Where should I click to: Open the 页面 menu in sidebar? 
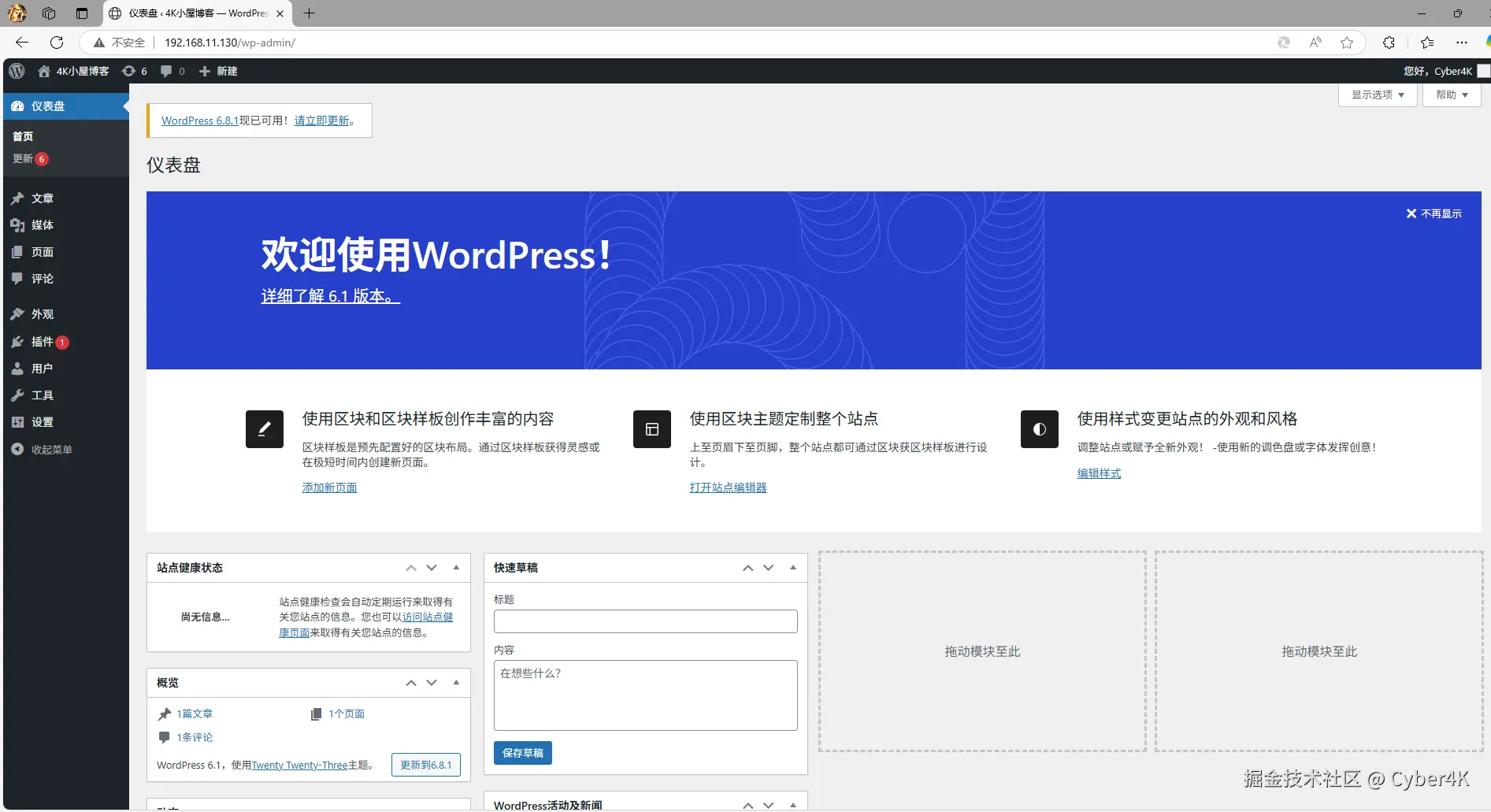tap(66, 252)
